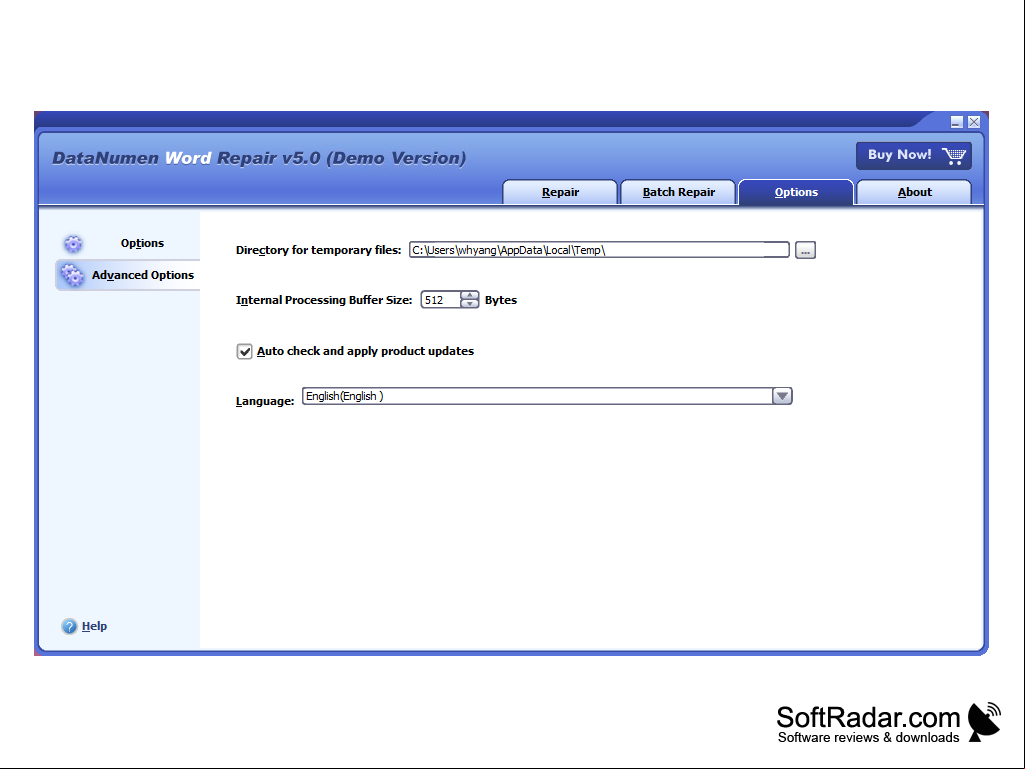Click 'Internal Processing Buffer Size:' label
The width and height of the screenshot is (1025, 769).
pos(324,300)
